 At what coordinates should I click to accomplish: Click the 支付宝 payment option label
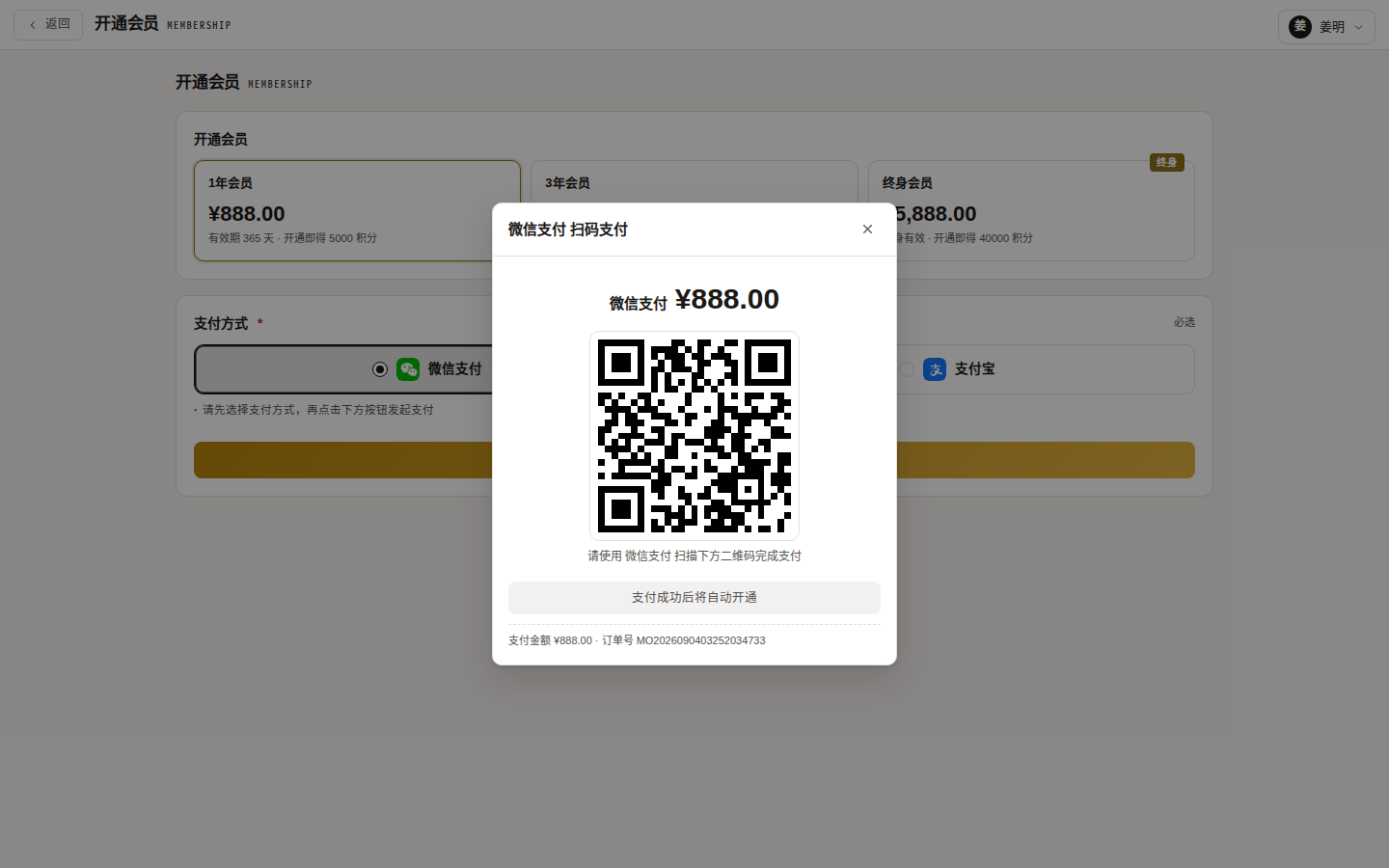coord(975,369)
